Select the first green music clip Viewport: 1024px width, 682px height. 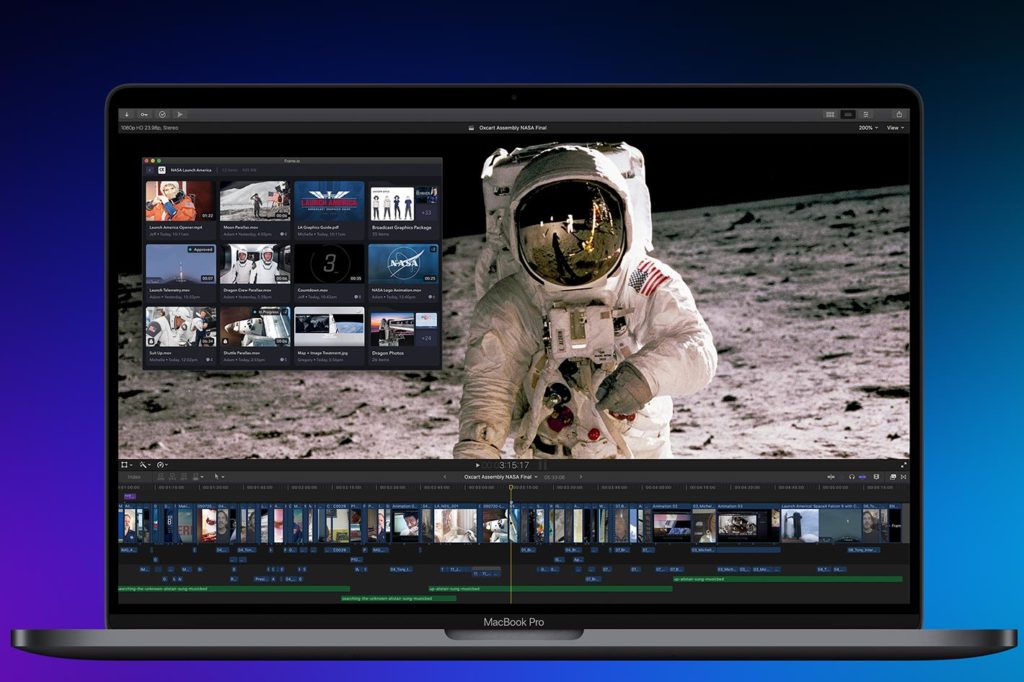[234, 589]
